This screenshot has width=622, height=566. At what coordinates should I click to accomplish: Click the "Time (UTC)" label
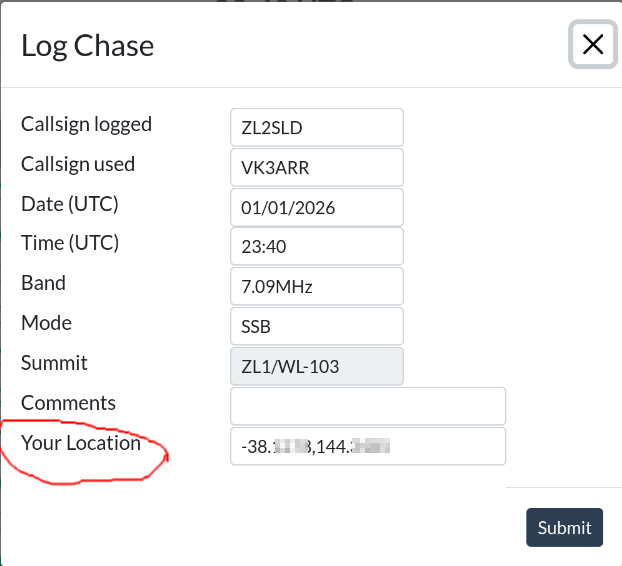point(70,243)
